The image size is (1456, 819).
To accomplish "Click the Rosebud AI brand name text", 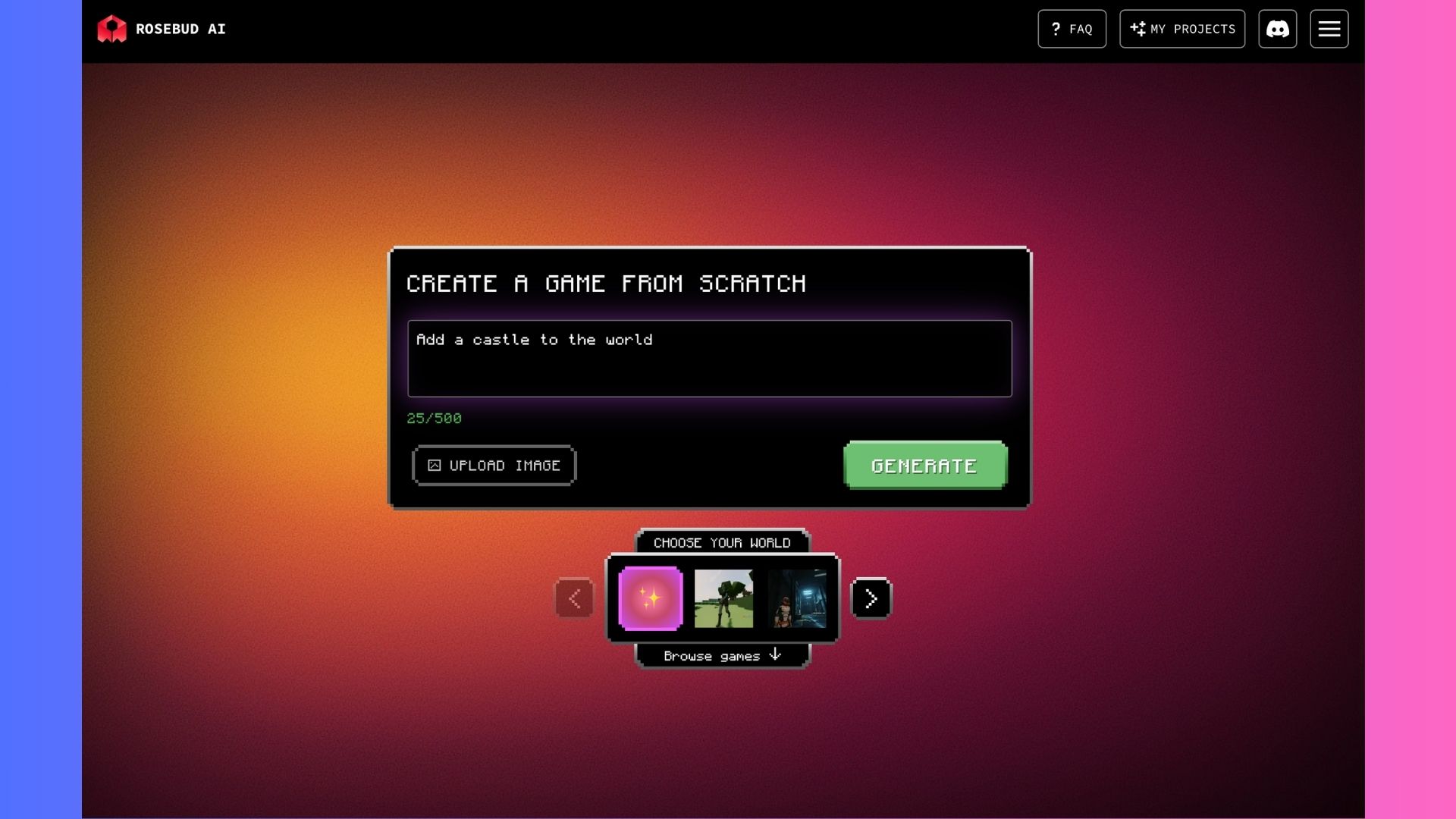I will 180,29.
